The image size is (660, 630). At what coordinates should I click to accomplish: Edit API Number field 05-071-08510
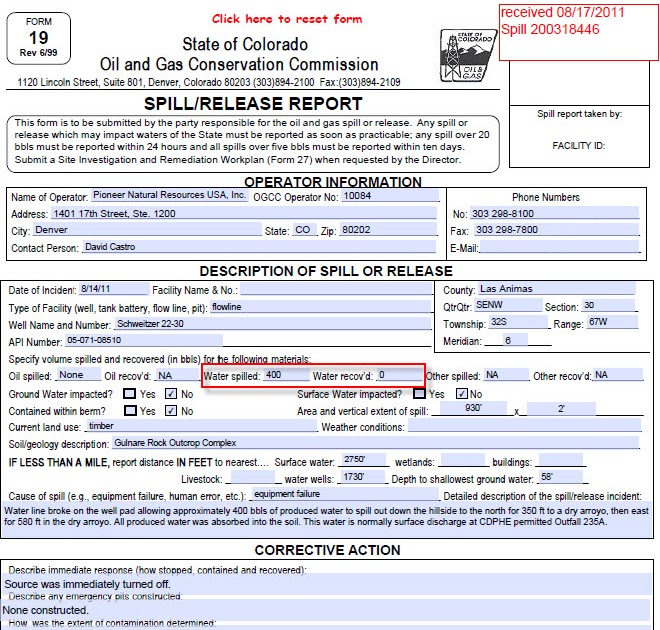click(144, 340)
